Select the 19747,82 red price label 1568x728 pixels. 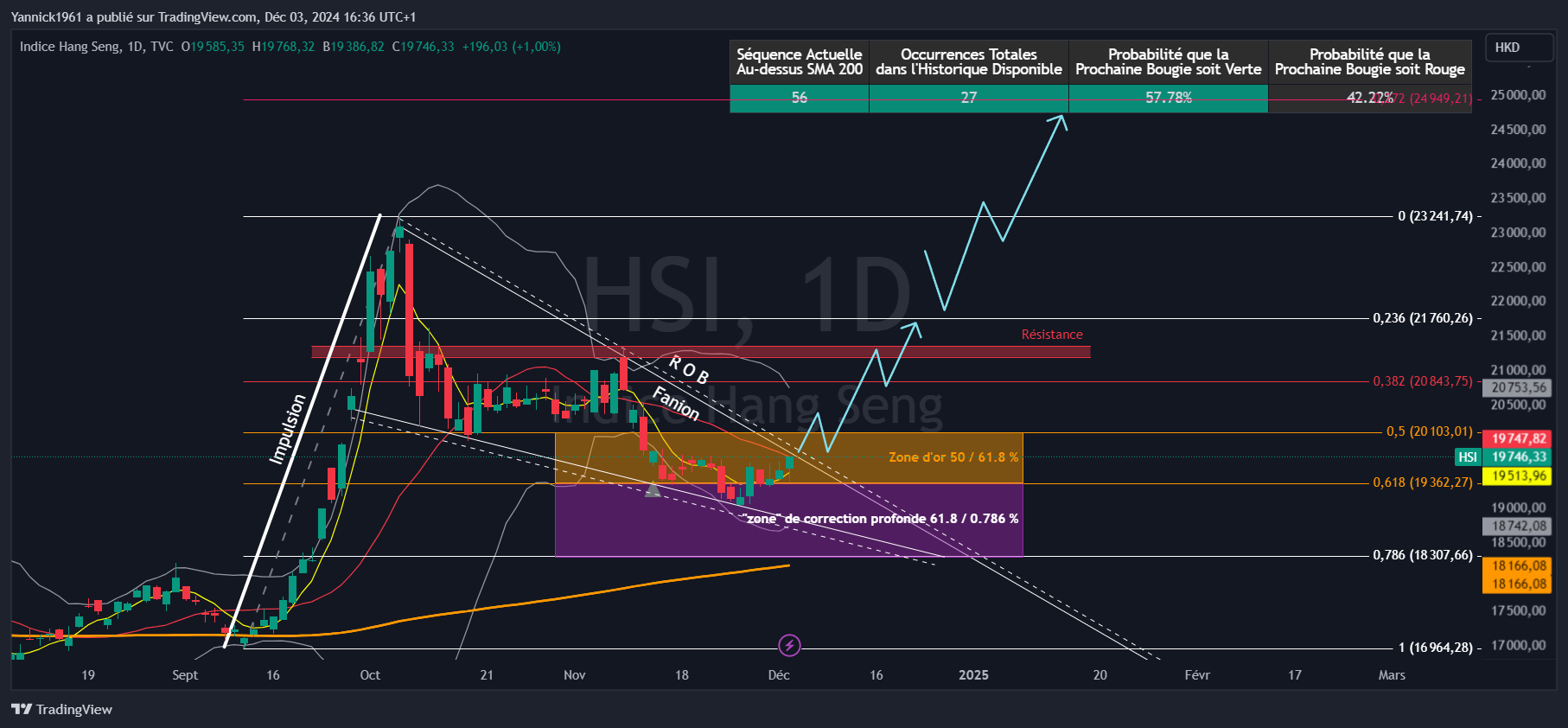tap(1519, 438)
